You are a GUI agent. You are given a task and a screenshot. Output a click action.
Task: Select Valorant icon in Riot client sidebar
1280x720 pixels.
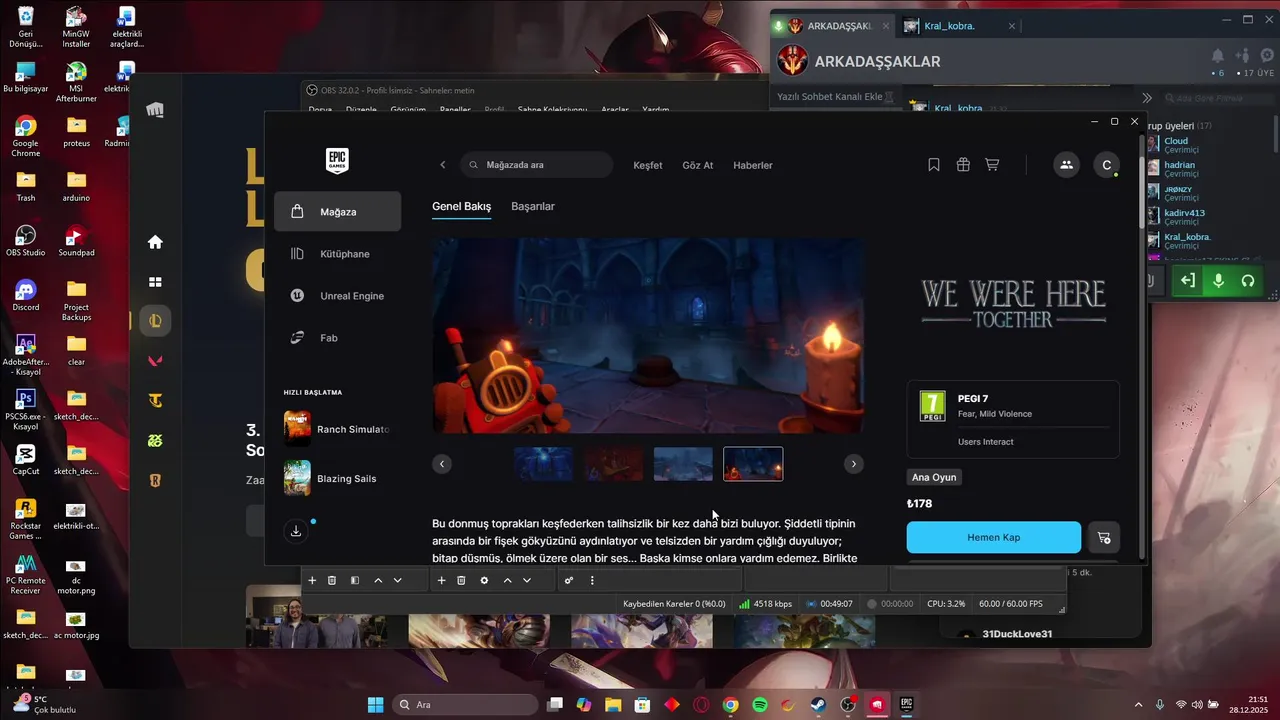(x=155, y=361)
